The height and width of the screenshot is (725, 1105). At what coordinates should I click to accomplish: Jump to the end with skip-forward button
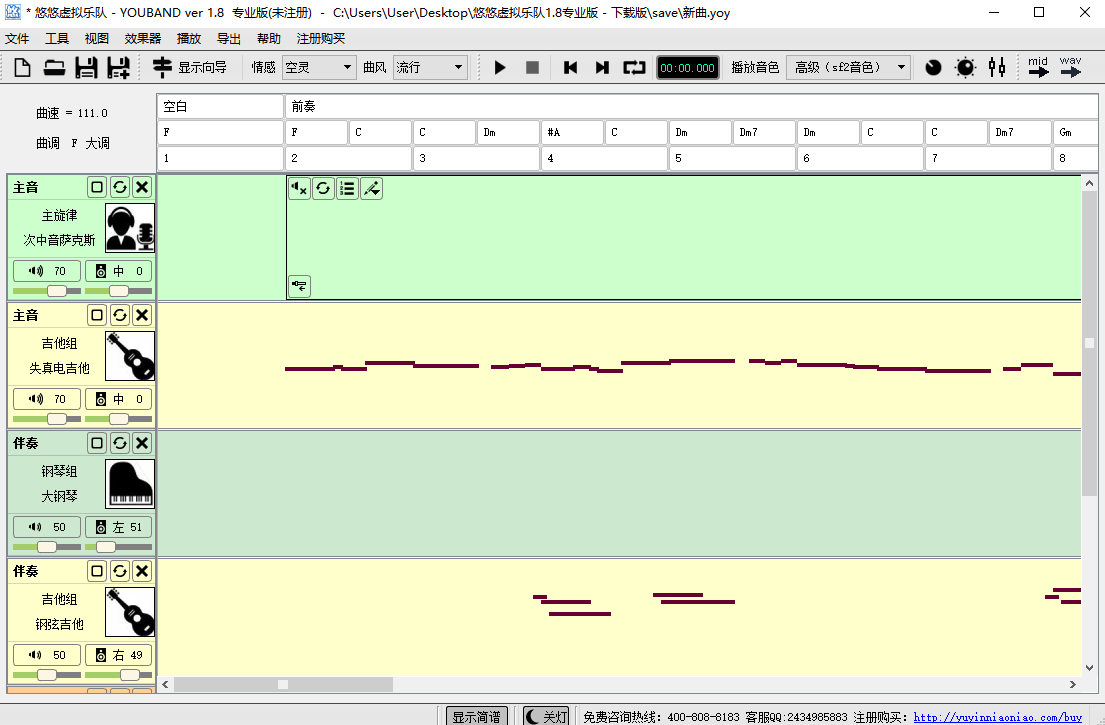click(x=602, y=68)
